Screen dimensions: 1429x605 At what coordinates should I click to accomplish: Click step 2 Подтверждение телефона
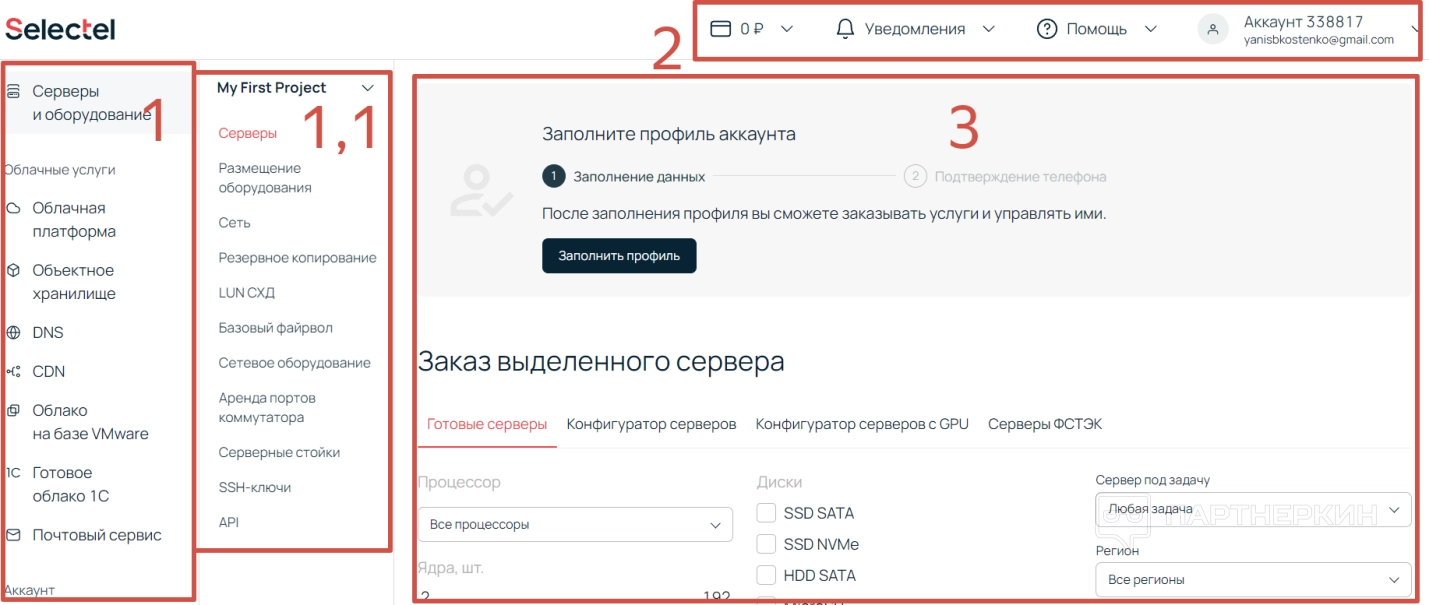1005,177
